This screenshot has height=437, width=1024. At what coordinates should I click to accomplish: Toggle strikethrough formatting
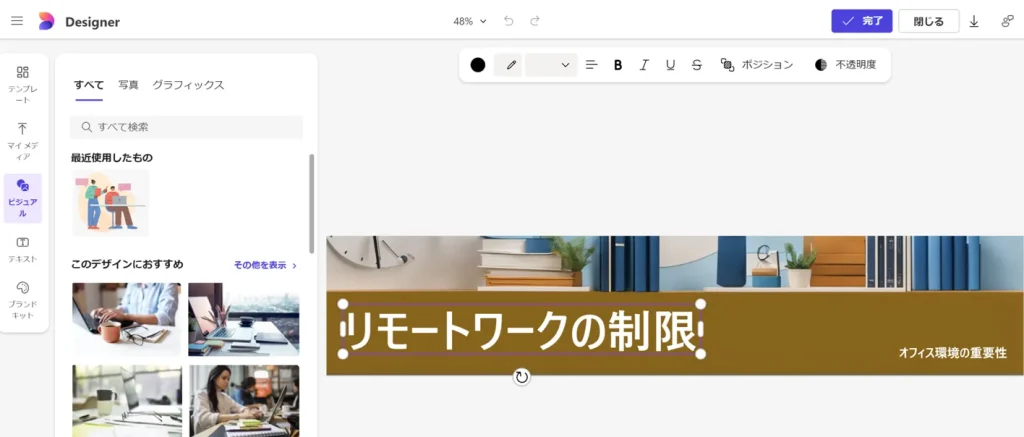point(696,65)
